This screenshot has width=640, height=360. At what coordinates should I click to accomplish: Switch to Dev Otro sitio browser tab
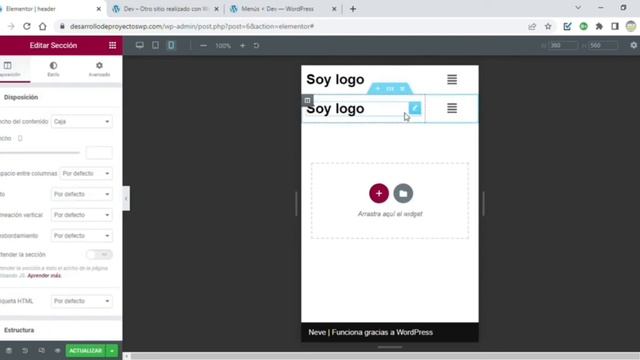click(x=165, y=9)
